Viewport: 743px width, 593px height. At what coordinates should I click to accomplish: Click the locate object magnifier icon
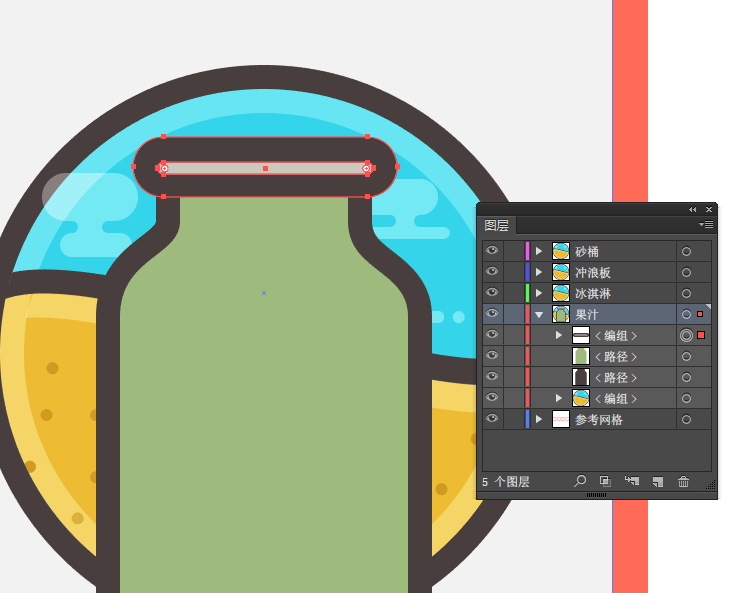click(x=580, y=481)
